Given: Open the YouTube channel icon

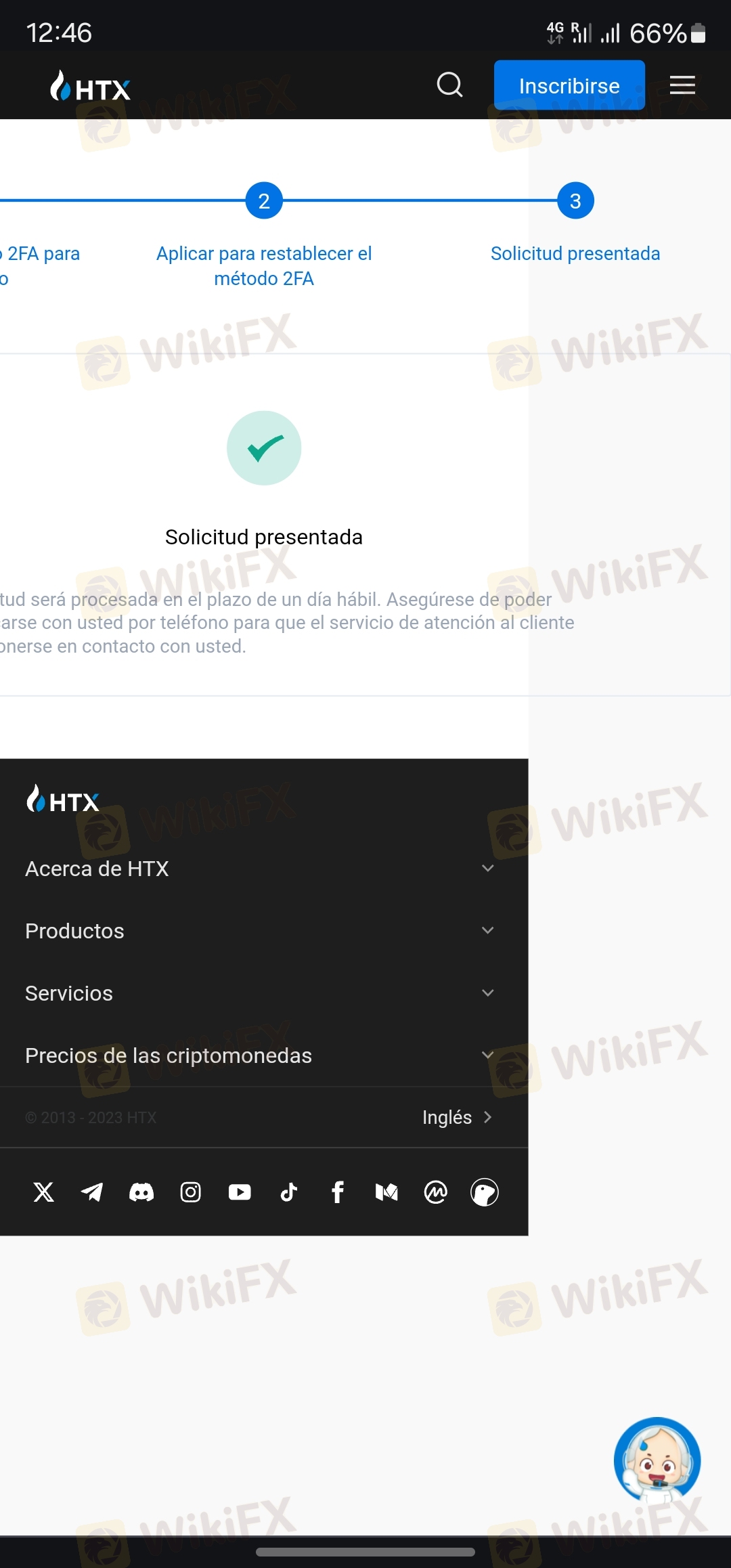Looking at the screenshot, I should tap(240, 1192).
